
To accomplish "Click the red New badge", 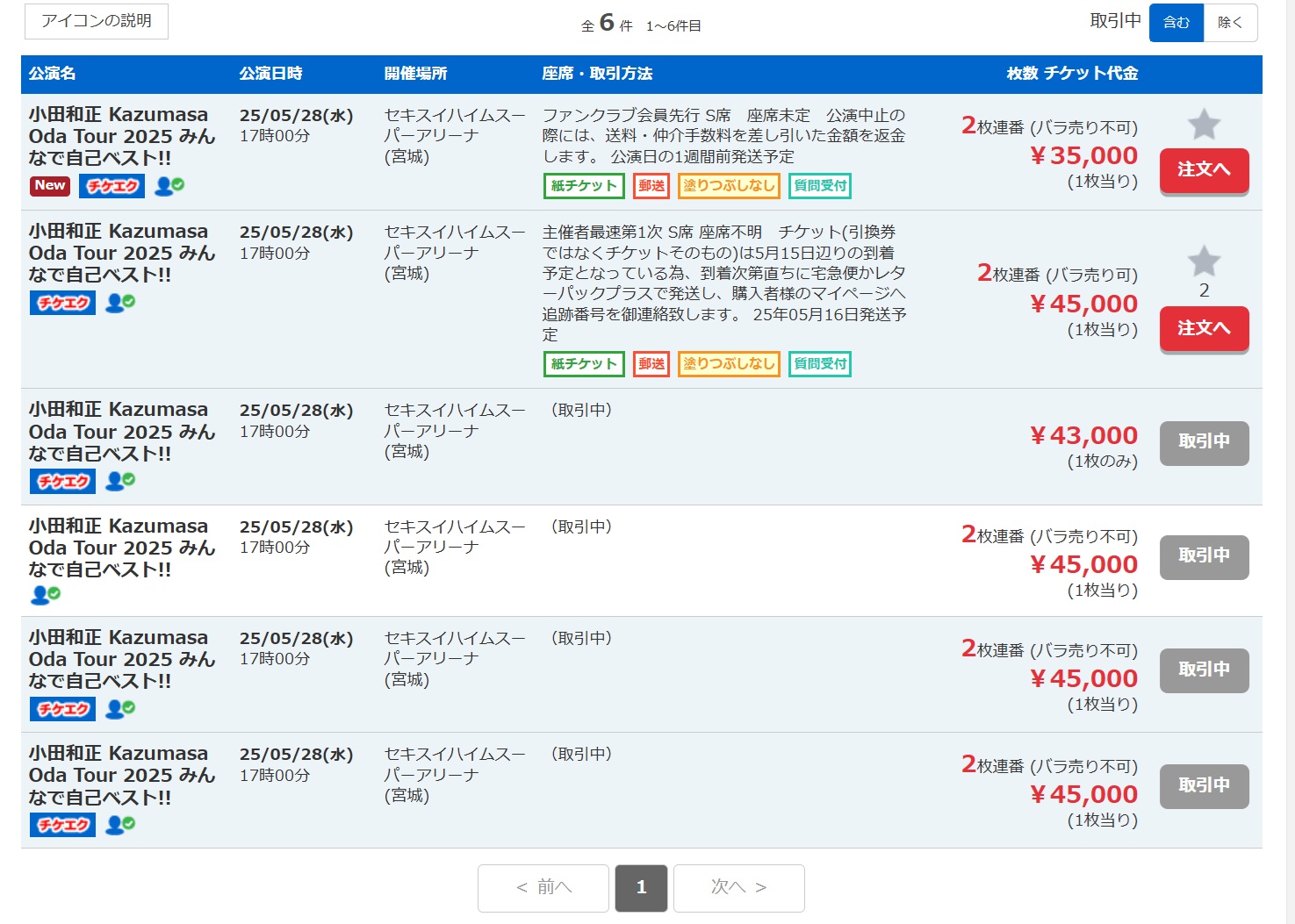I will click(x=50, y=185).
